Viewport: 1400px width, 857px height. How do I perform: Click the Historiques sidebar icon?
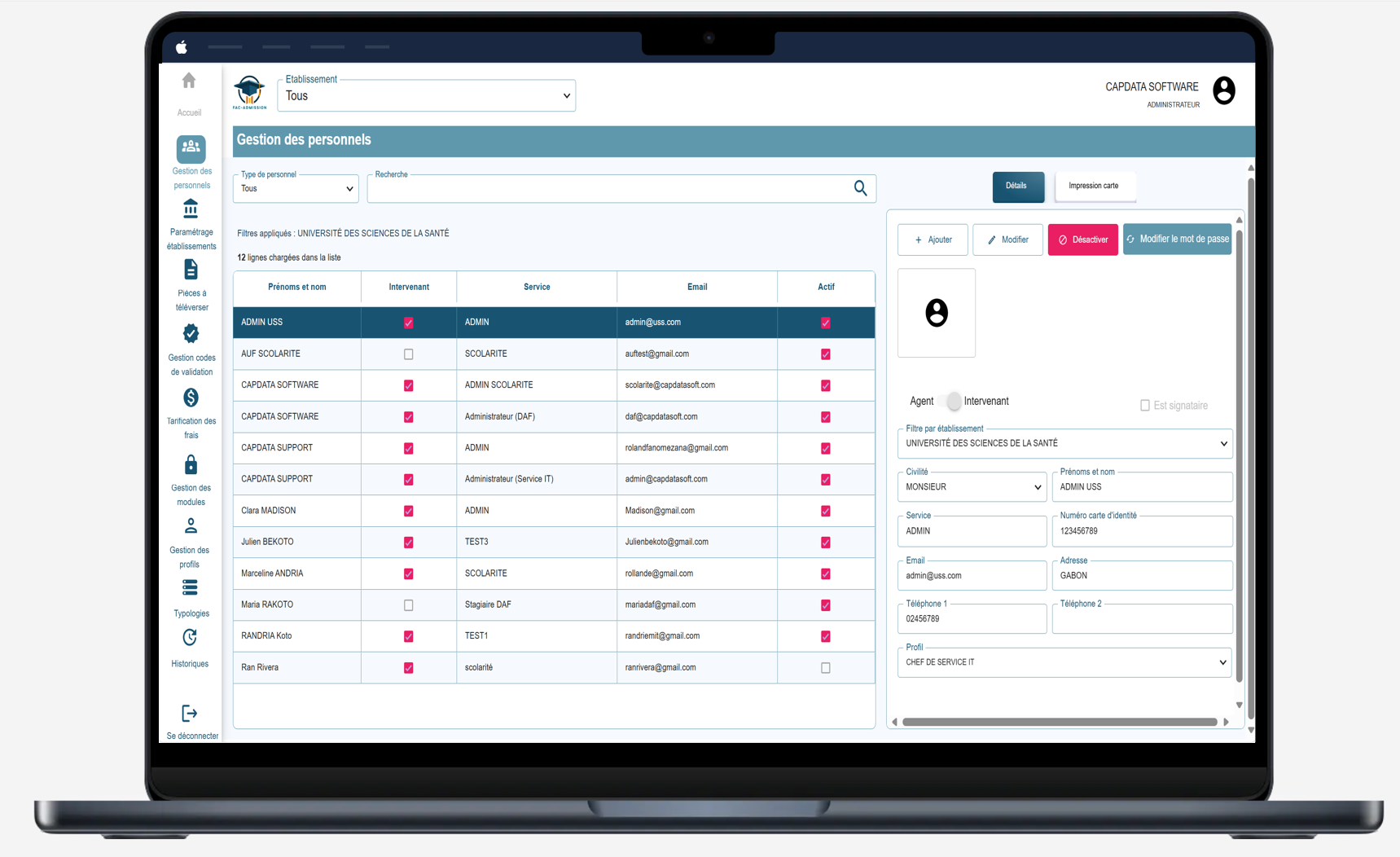pos(190,638)
